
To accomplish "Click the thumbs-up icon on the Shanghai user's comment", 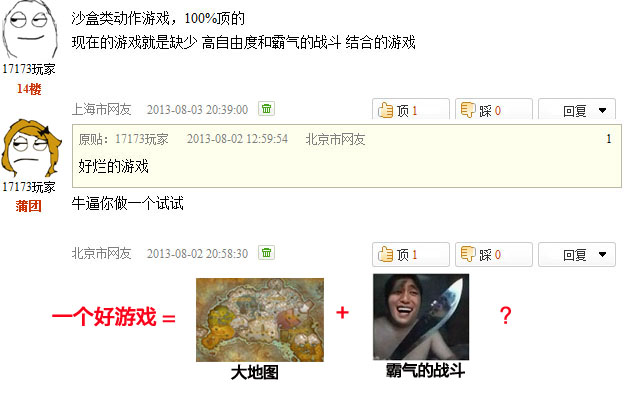I will click(385, 110).
